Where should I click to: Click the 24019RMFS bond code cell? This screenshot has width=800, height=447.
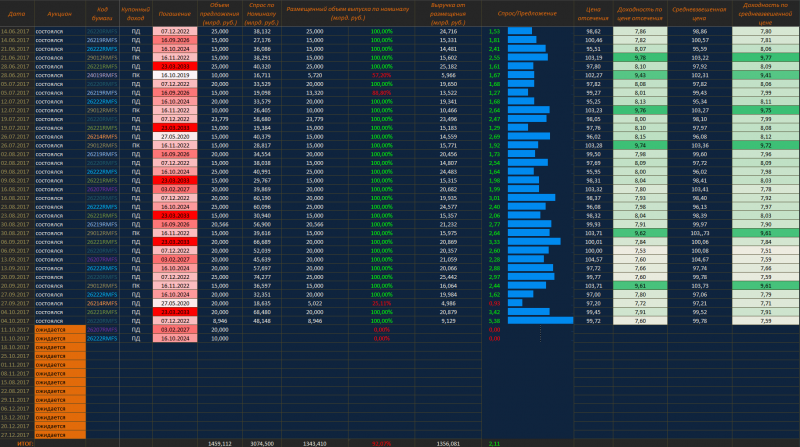coord(103,75)
